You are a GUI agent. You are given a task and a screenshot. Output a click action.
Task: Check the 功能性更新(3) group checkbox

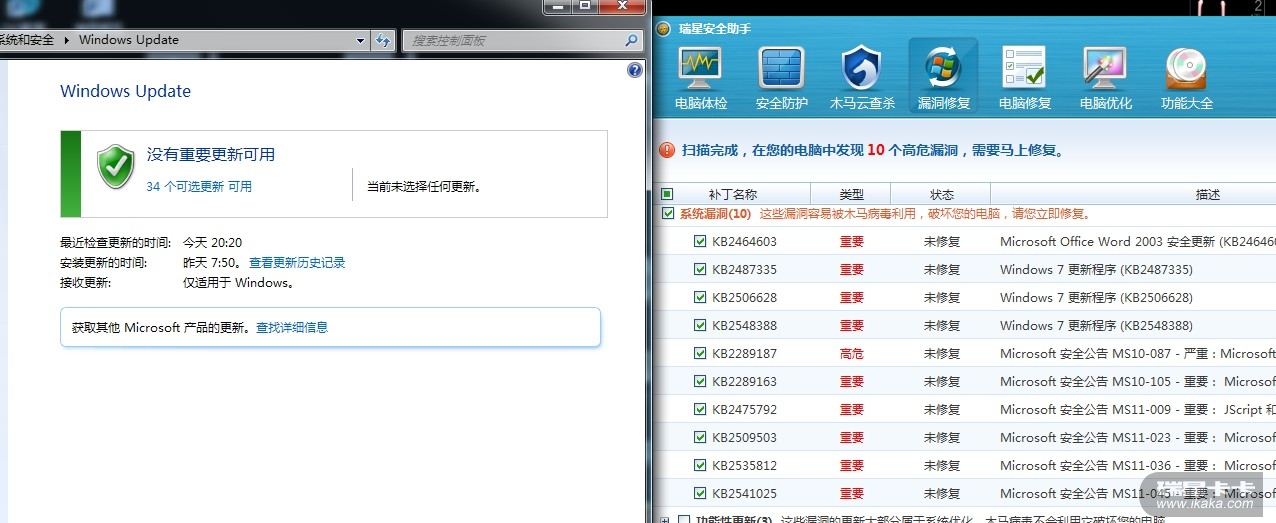pos(684,520)
